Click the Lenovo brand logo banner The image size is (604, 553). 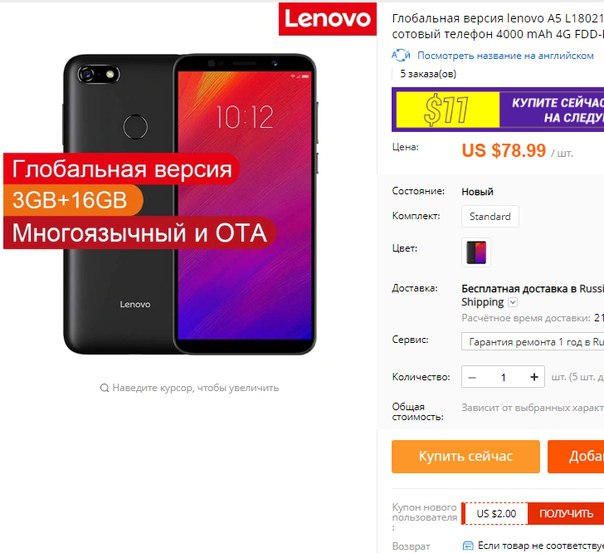point(327,19)
